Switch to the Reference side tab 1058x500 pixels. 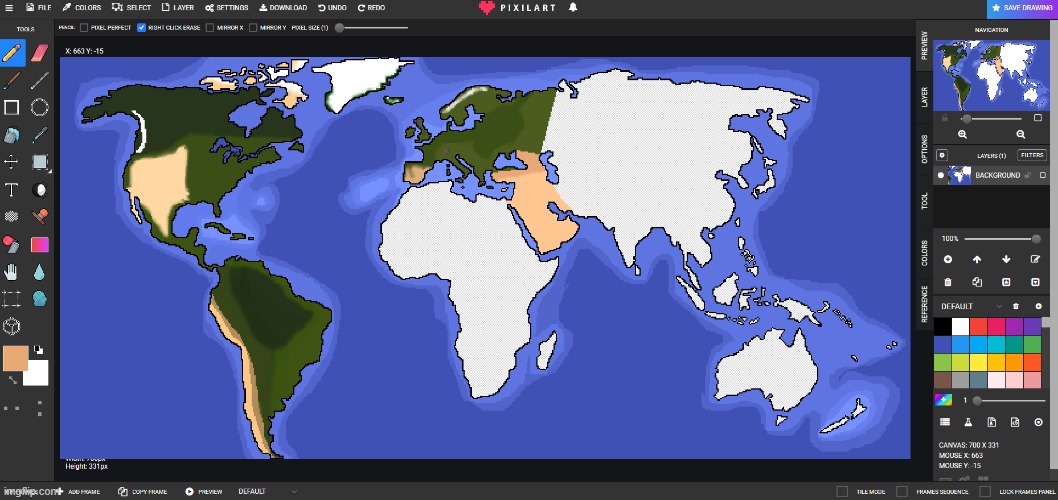tap(924, 304)
